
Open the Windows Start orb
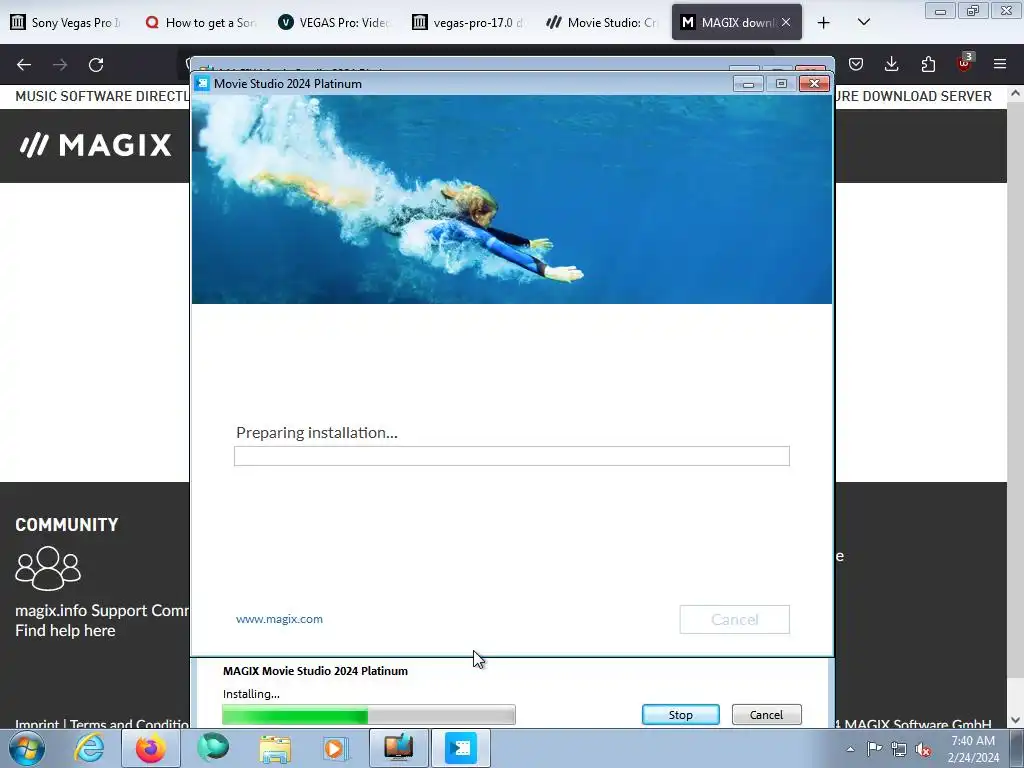pos(27,748)
